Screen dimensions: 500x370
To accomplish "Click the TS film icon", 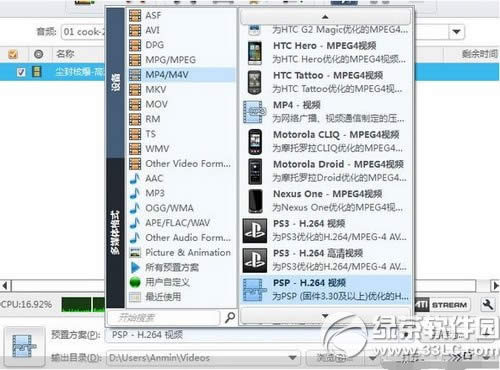I will pyautogui.click(x=135, y=134).
